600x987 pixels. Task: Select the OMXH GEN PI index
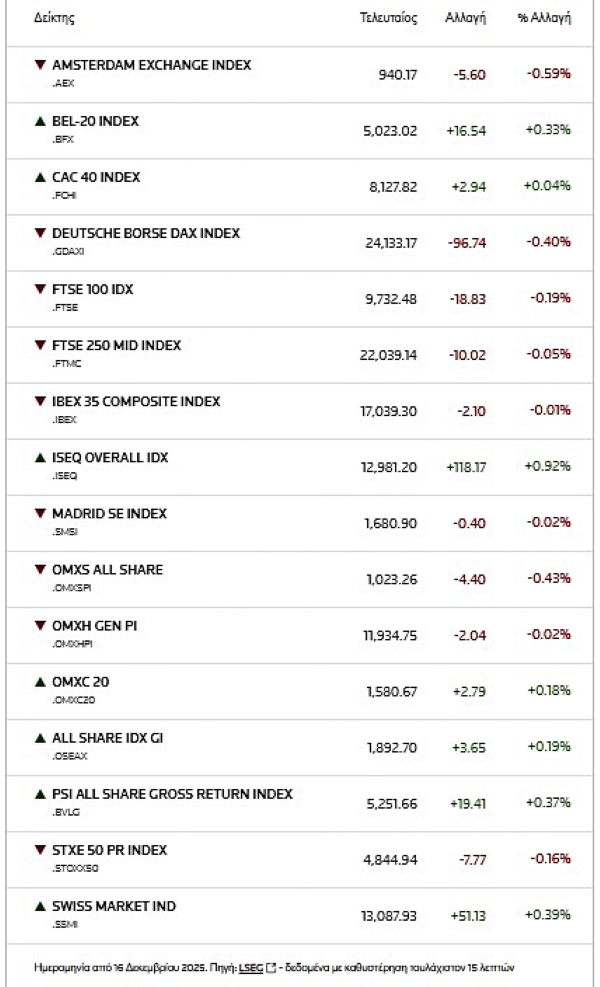click(x=96, y=625)
